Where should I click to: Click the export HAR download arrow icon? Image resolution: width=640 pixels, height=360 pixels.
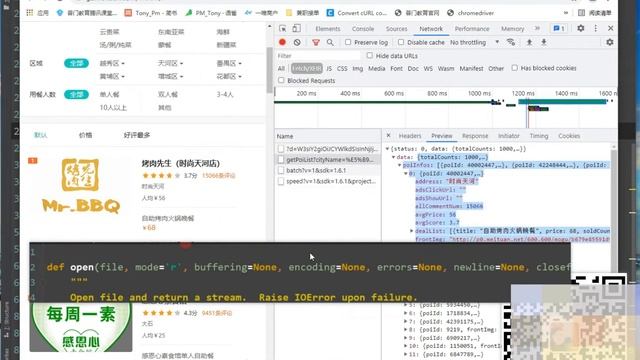pos(544,42)
